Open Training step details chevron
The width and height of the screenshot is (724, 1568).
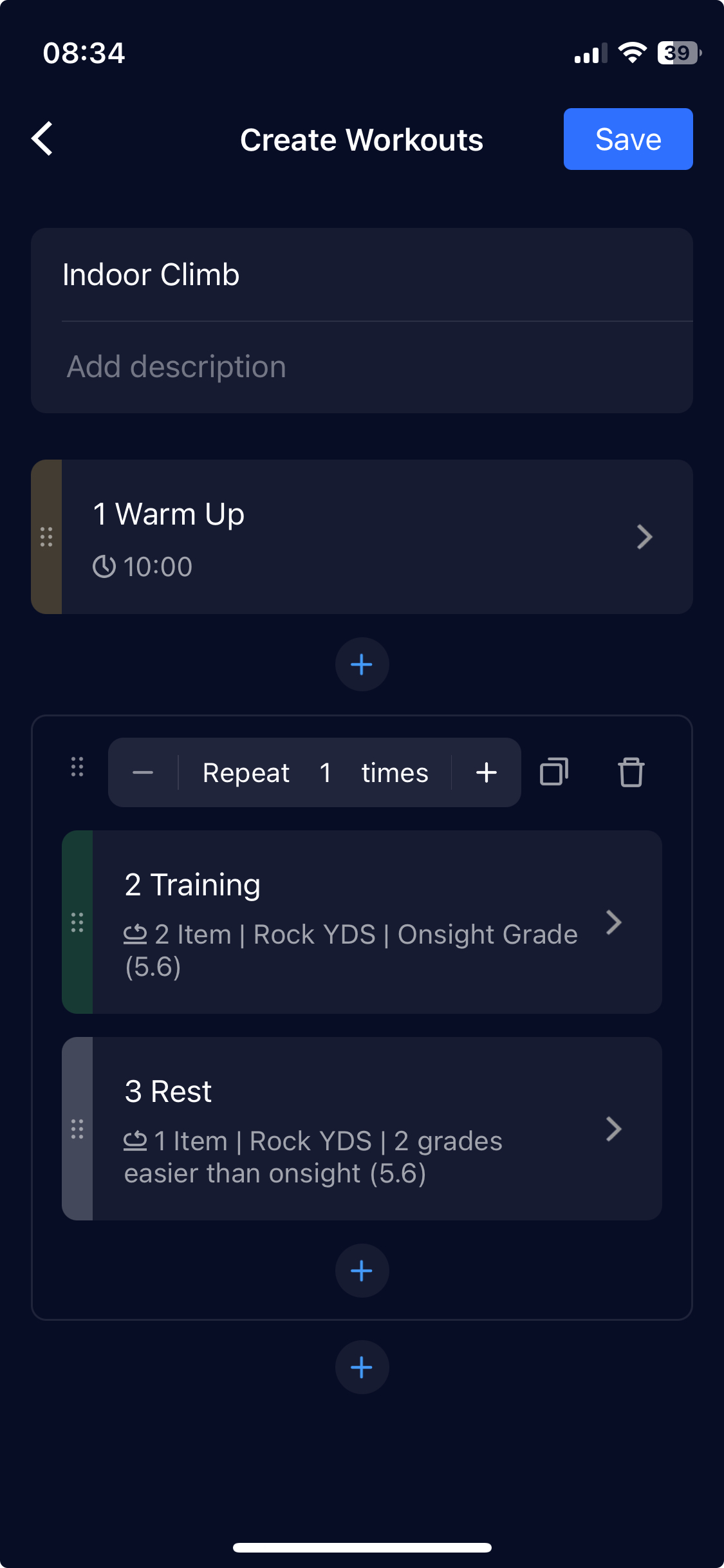point(613,922)
